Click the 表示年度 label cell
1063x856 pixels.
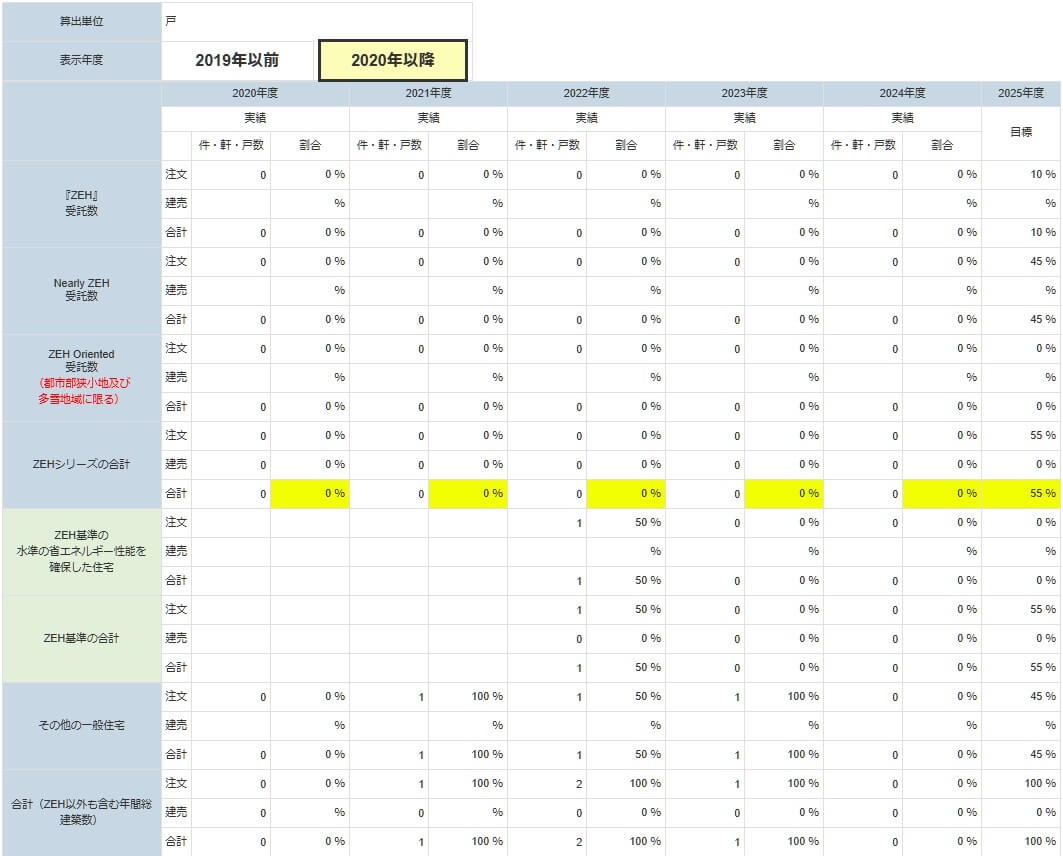(81, 61)
